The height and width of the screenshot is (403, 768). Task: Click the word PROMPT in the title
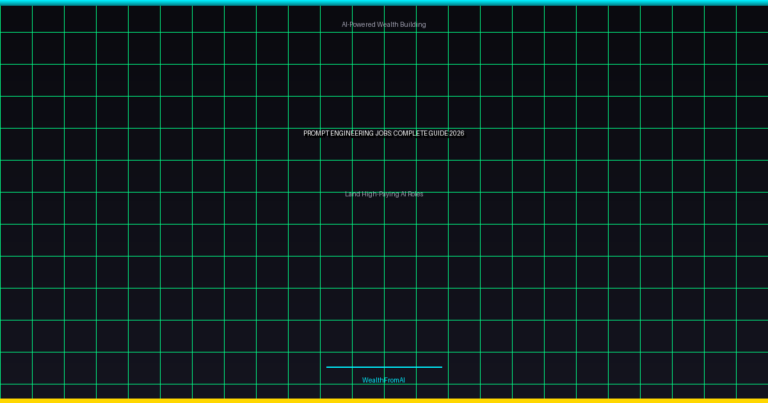coord(316,133)
